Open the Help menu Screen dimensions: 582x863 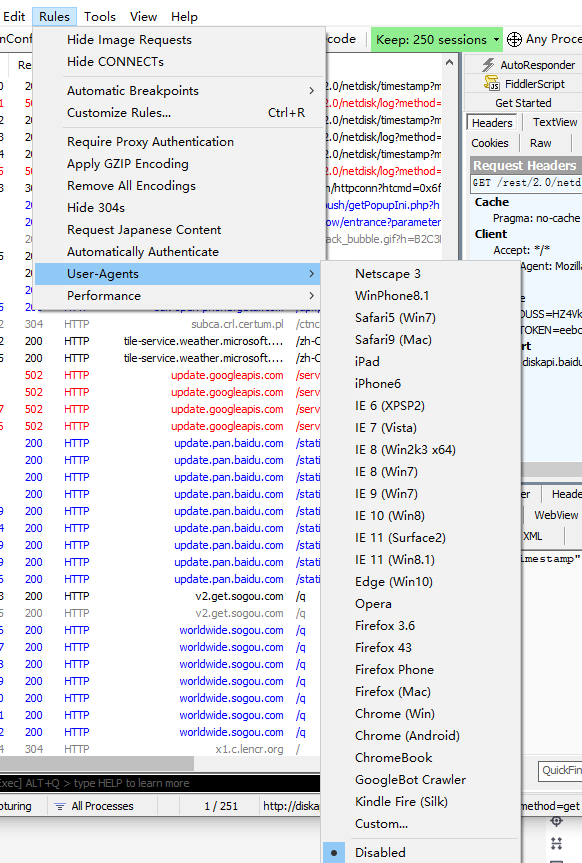(x=184, y=17)
